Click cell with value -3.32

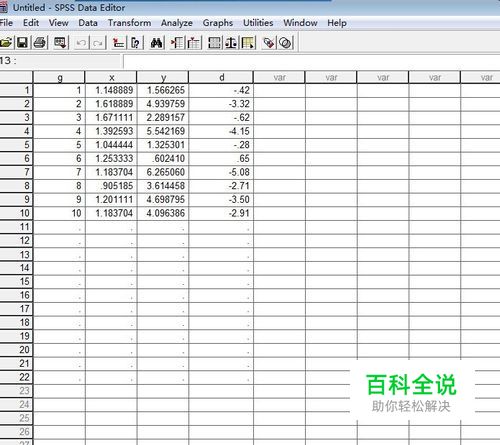(x=221, y=104)
